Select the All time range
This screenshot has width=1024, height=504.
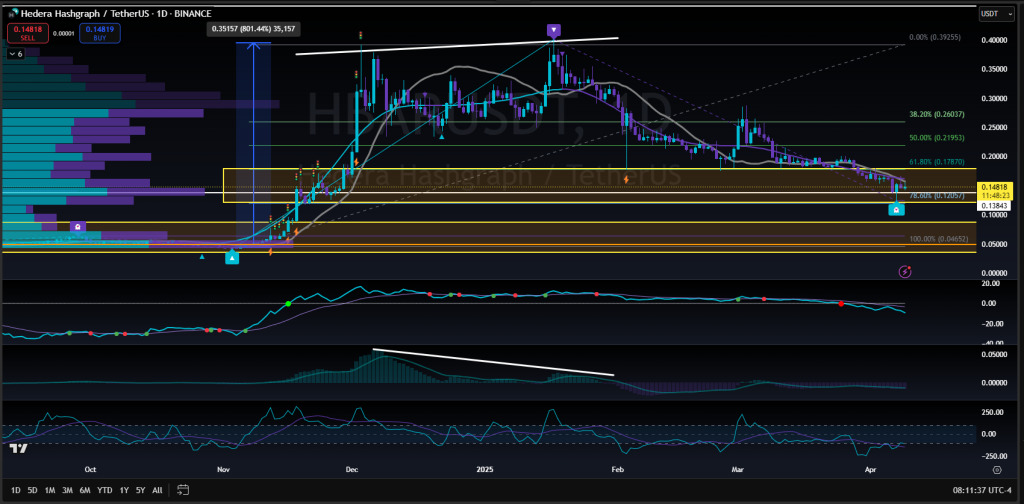click(157, 490)
